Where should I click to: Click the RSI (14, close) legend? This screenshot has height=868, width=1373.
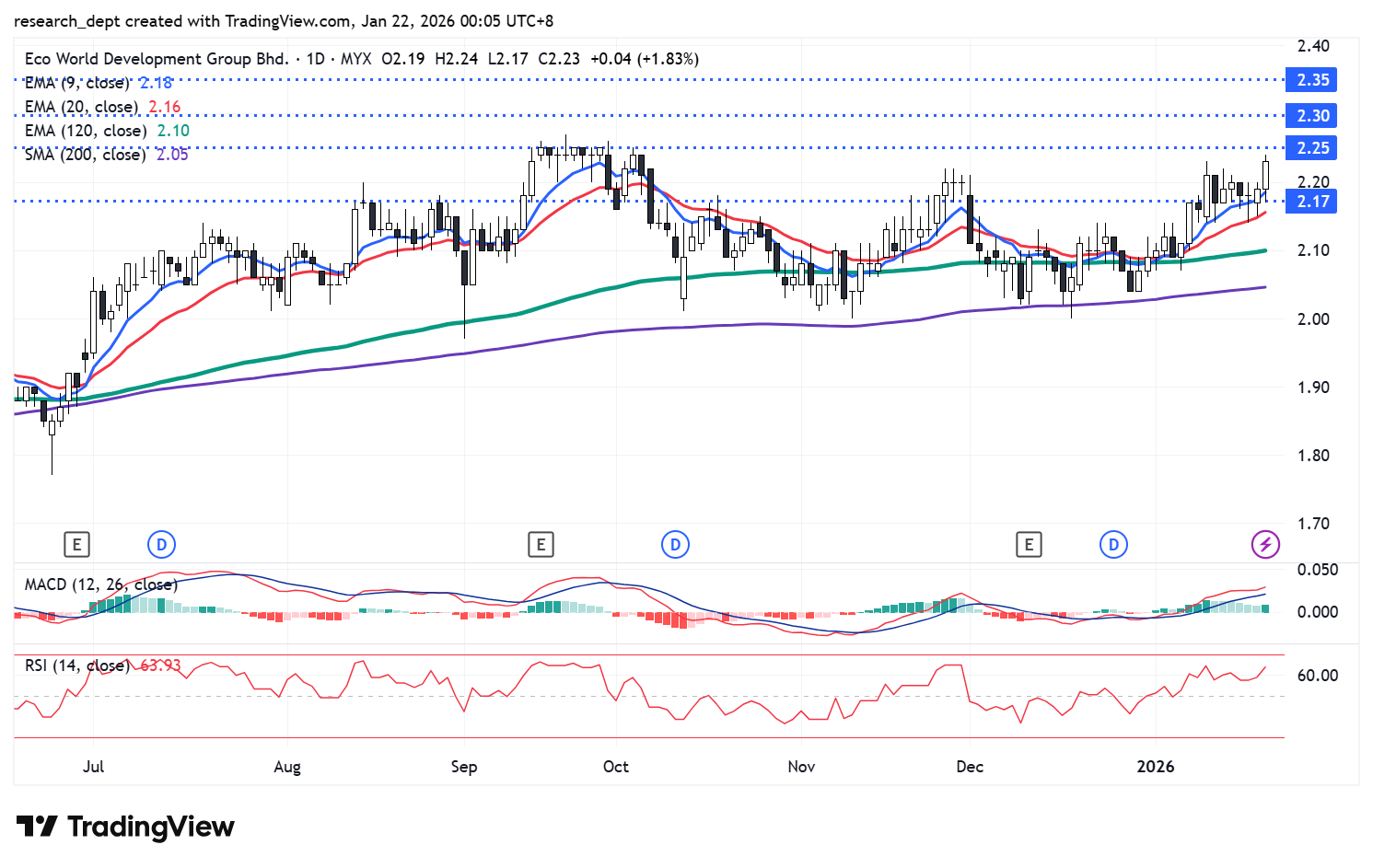(76, 665)
